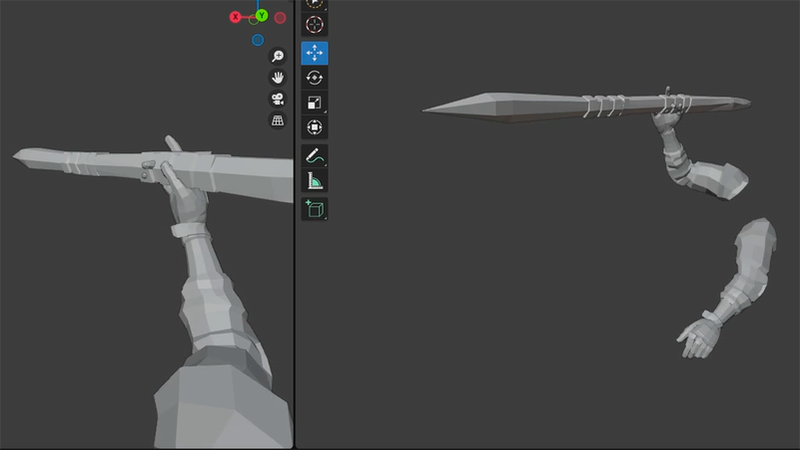The height and width of the screenshot is (450, 800).
Task: Select the 3D Cursor tool
Action: pyautogui.click(x=315, y=25)
